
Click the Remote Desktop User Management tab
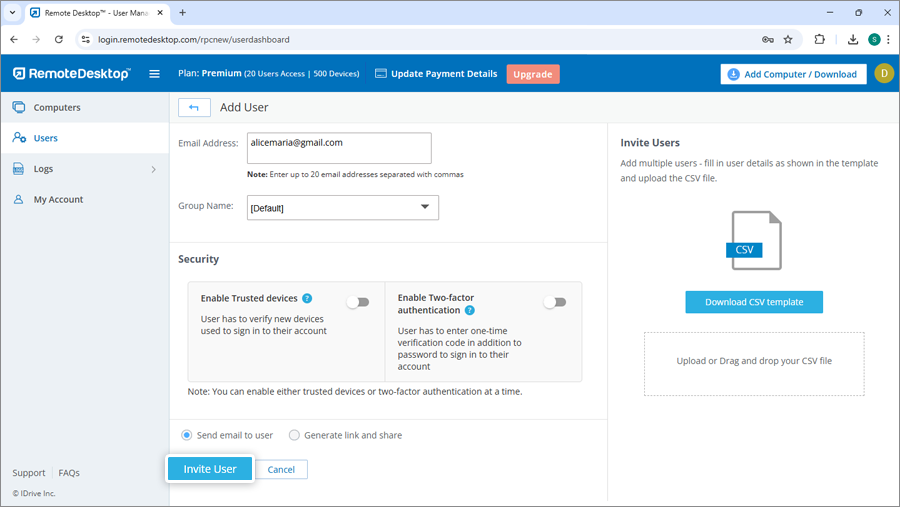click(96, 13)
